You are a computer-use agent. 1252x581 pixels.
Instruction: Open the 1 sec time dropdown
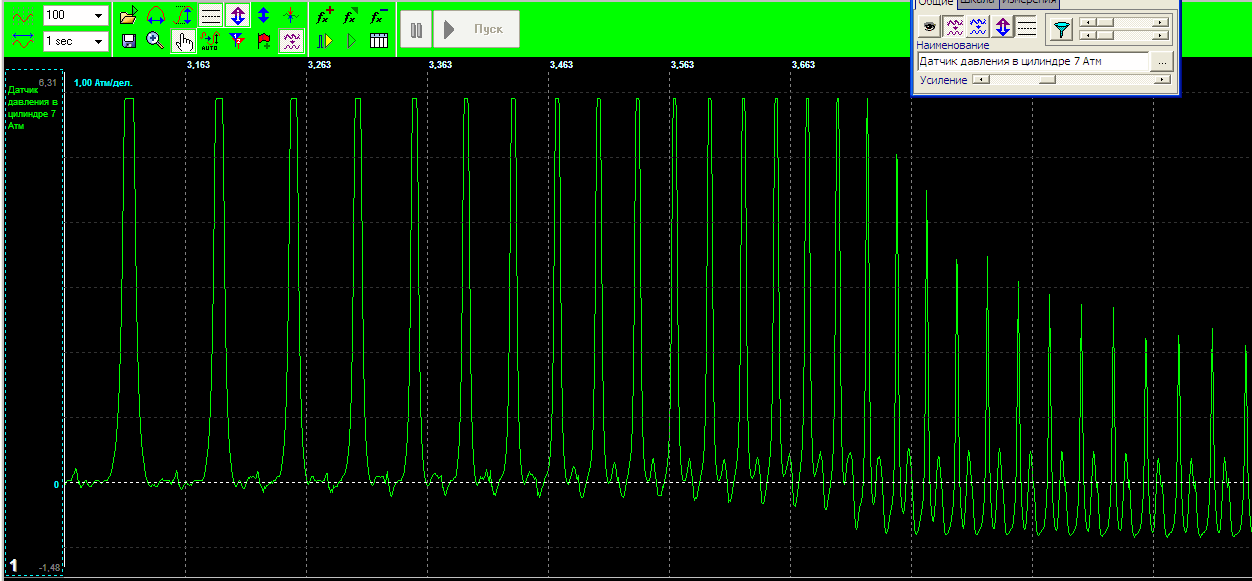(98, 41)
